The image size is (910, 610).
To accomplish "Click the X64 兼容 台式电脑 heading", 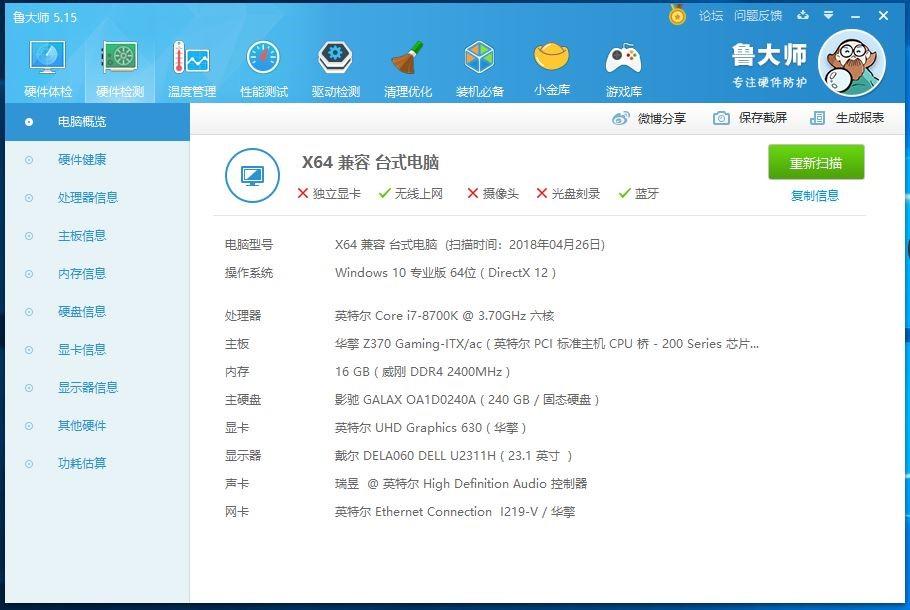I will pyautogui.click(x=370, y=162).
